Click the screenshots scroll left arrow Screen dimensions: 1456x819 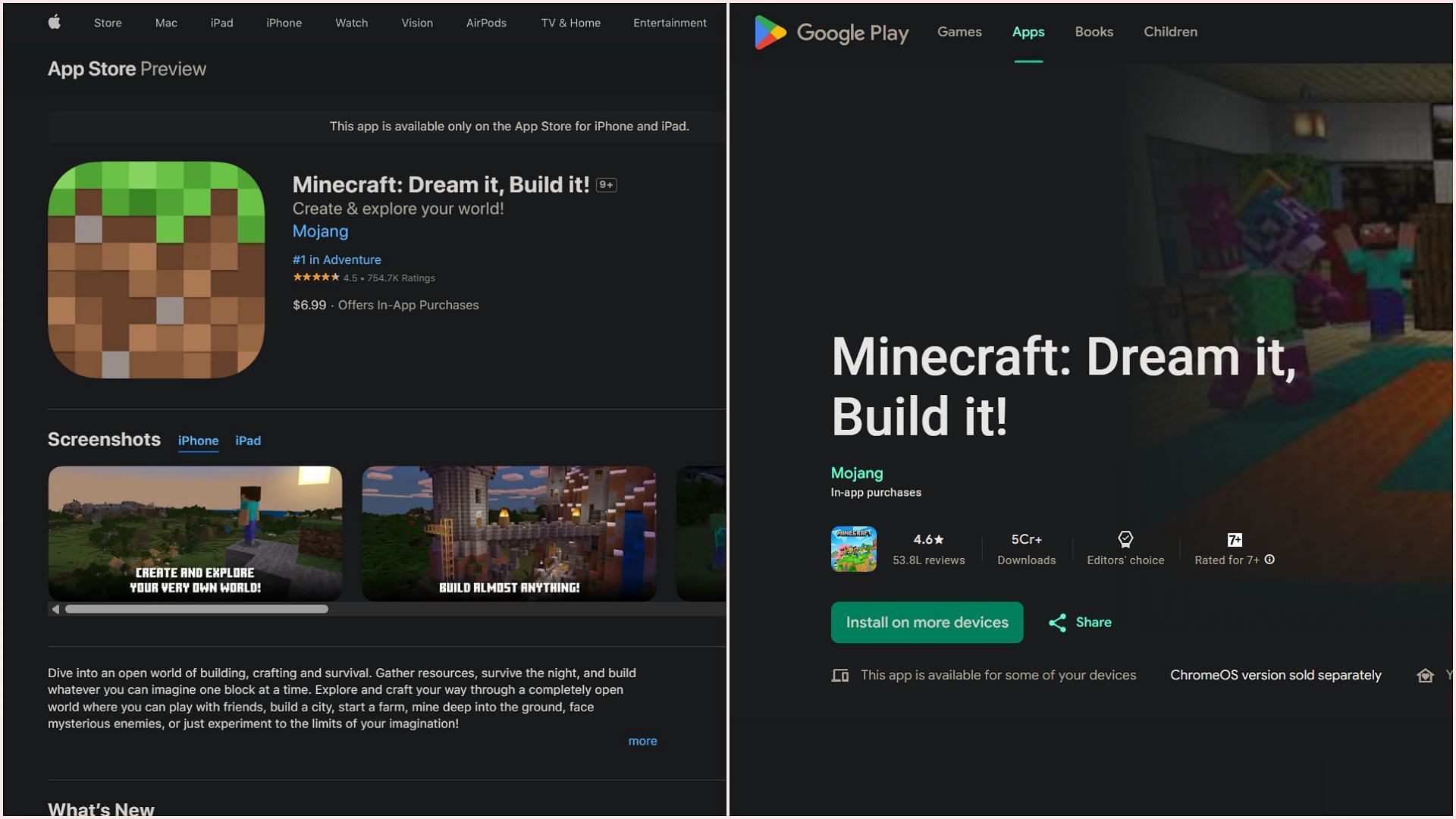55,609
